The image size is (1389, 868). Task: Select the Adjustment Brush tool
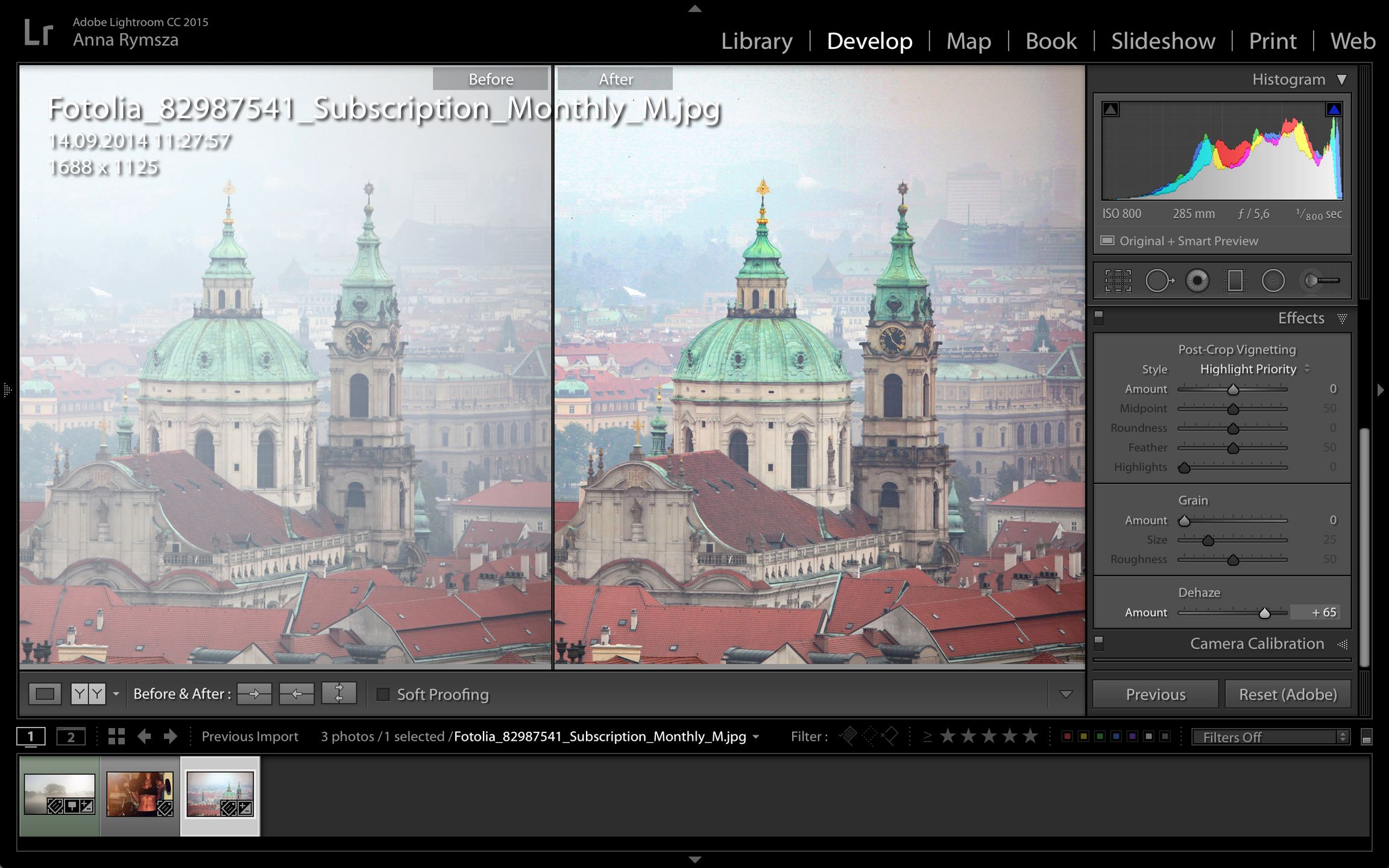point(1320,281)
